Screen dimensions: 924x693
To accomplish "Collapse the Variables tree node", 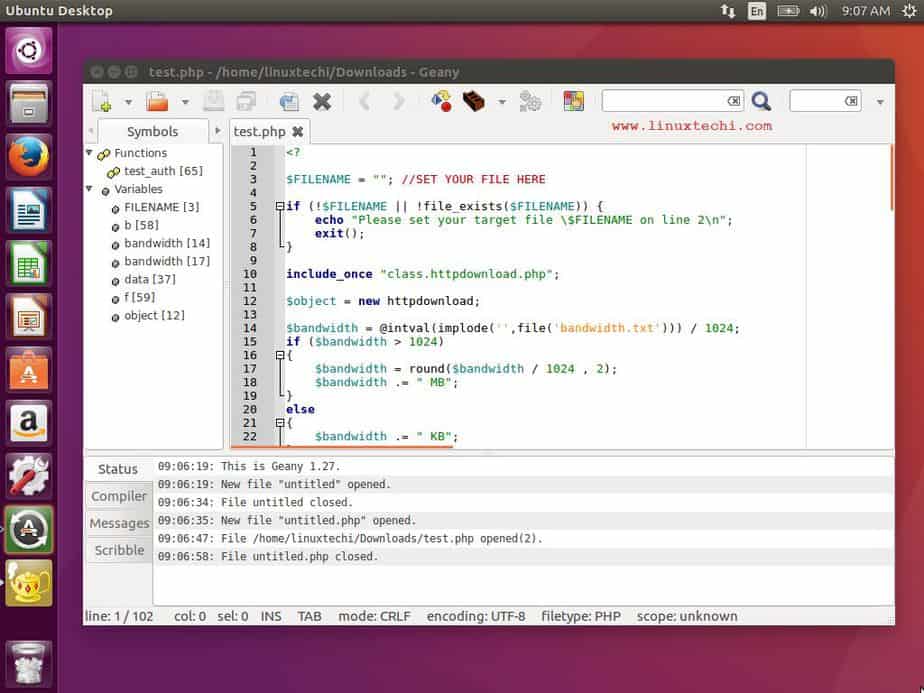I will point(90,189).
